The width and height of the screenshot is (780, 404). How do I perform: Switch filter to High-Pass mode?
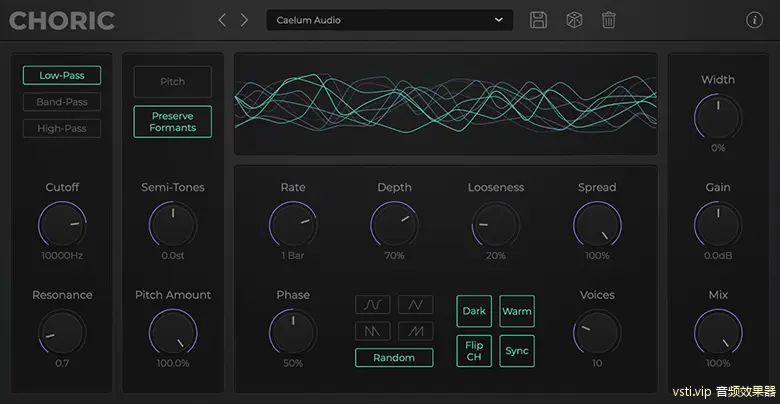pos(62,128)
